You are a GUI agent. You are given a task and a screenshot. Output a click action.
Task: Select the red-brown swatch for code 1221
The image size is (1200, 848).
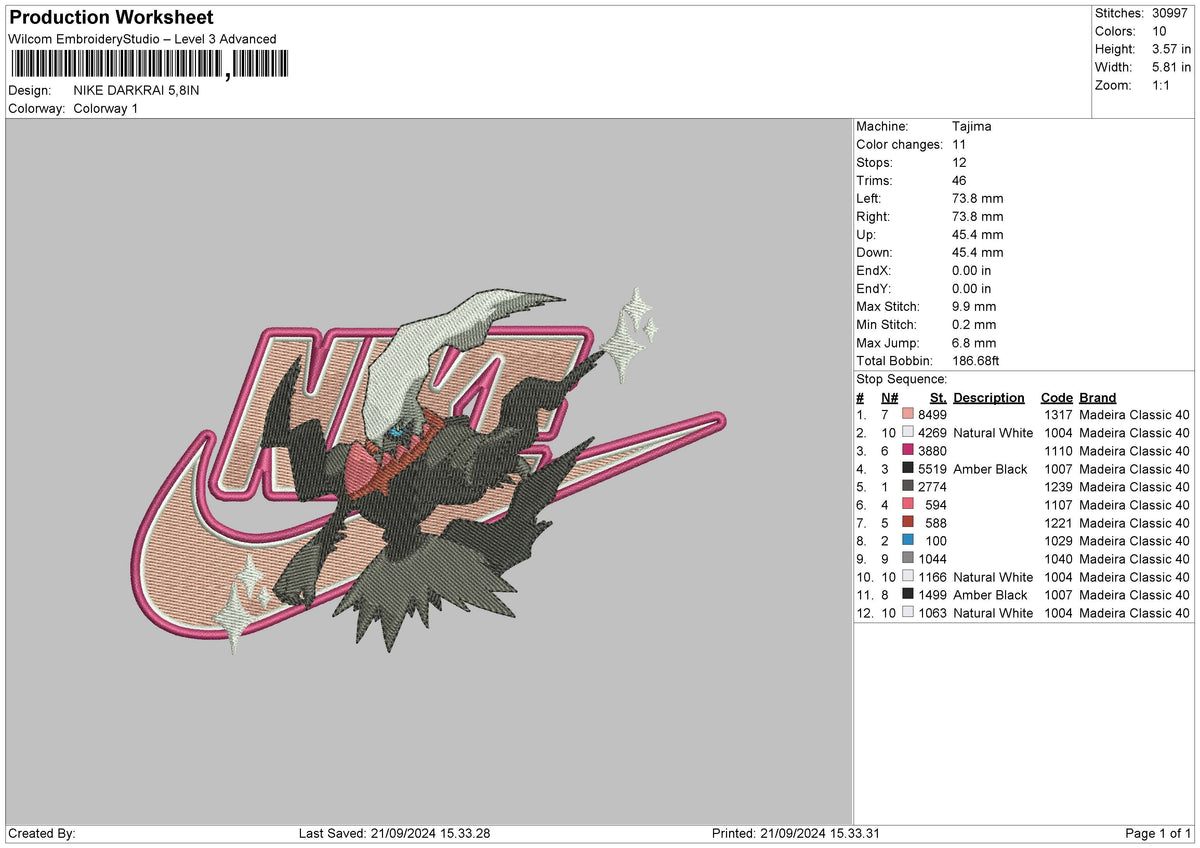pos(908,523)
